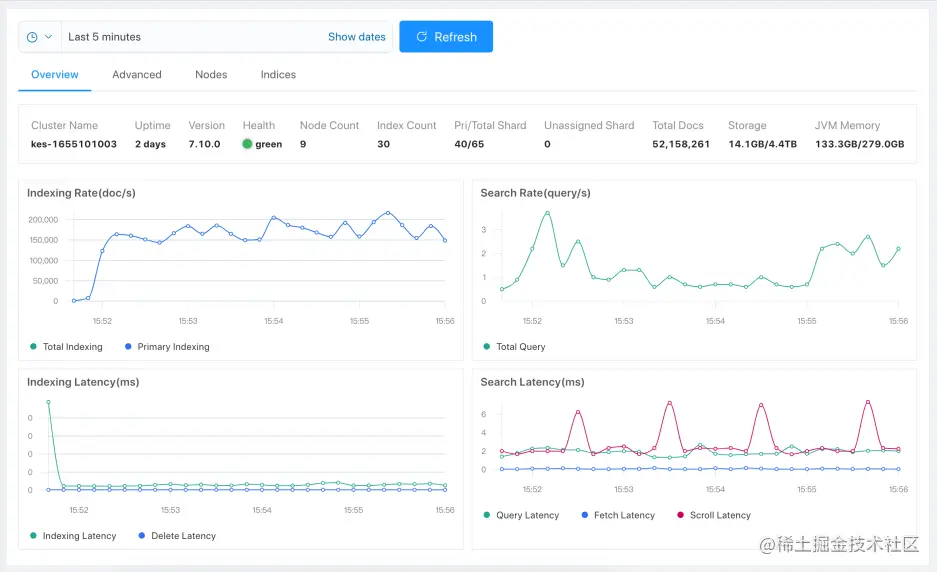Screen dimensions: 937x572
Task: Click the Pri/Total Shard value 40/65
Action: (469, 144)
